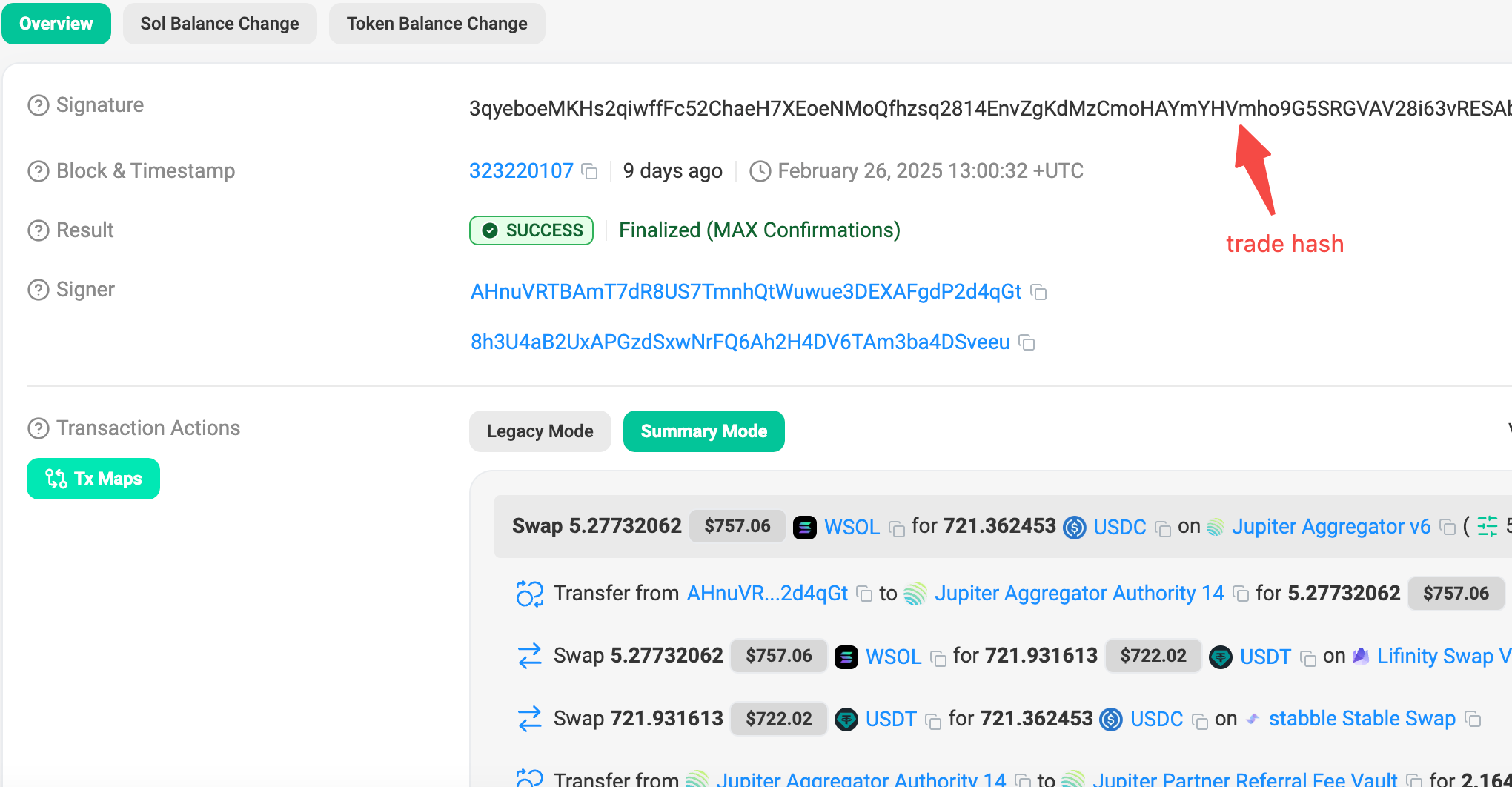1512x787 pixels.
Task: Click the $757.06 value badge in swap header
Action: tap(737, 526)
